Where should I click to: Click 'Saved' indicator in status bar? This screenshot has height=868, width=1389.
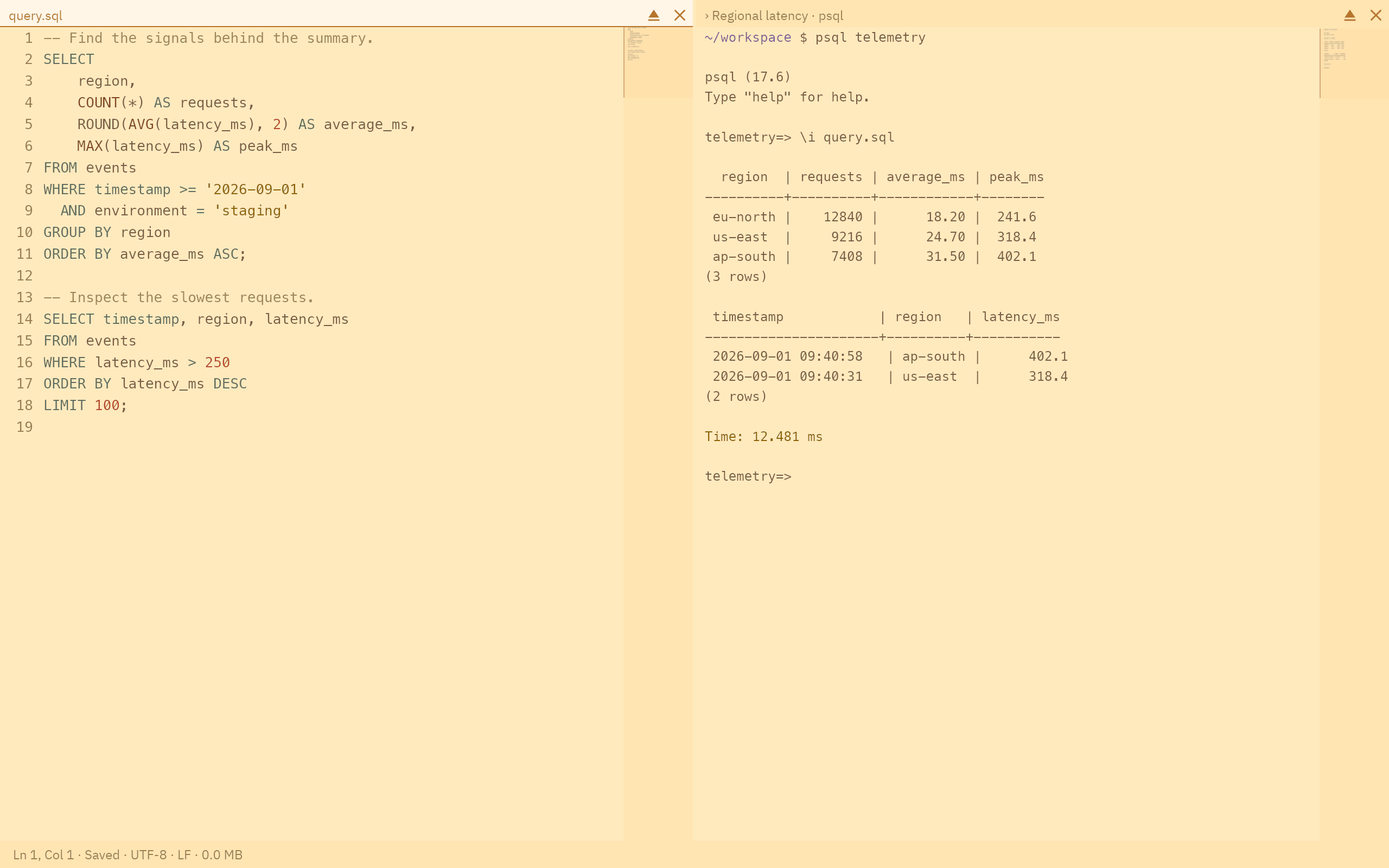pos(102,855)
